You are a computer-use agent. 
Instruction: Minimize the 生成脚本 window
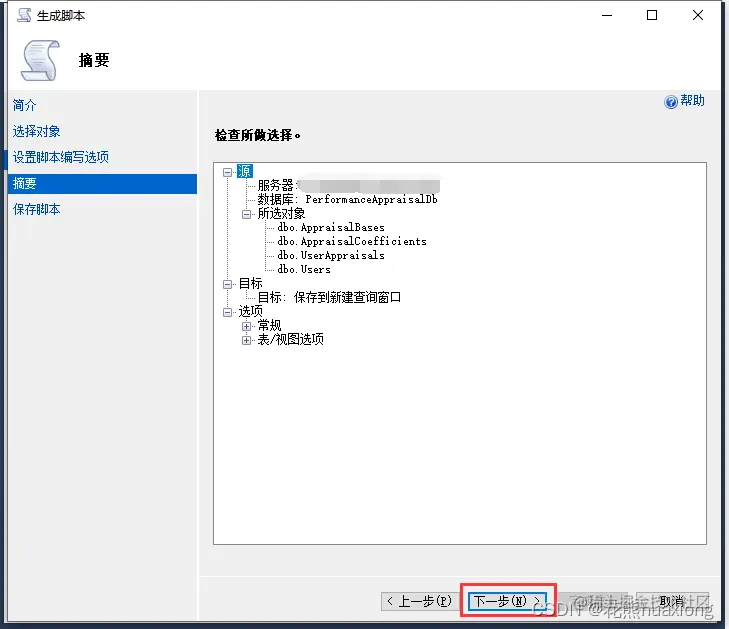pyautogui.click(x=607, y=15)
